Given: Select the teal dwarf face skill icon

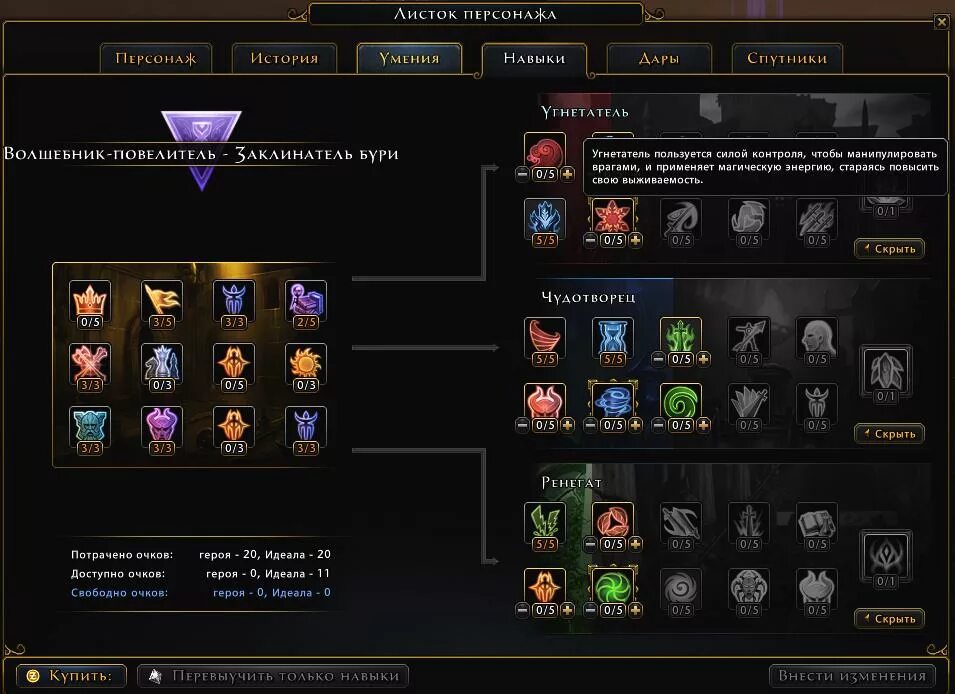Looking at the screenshot, I should (x=90, y=426).
